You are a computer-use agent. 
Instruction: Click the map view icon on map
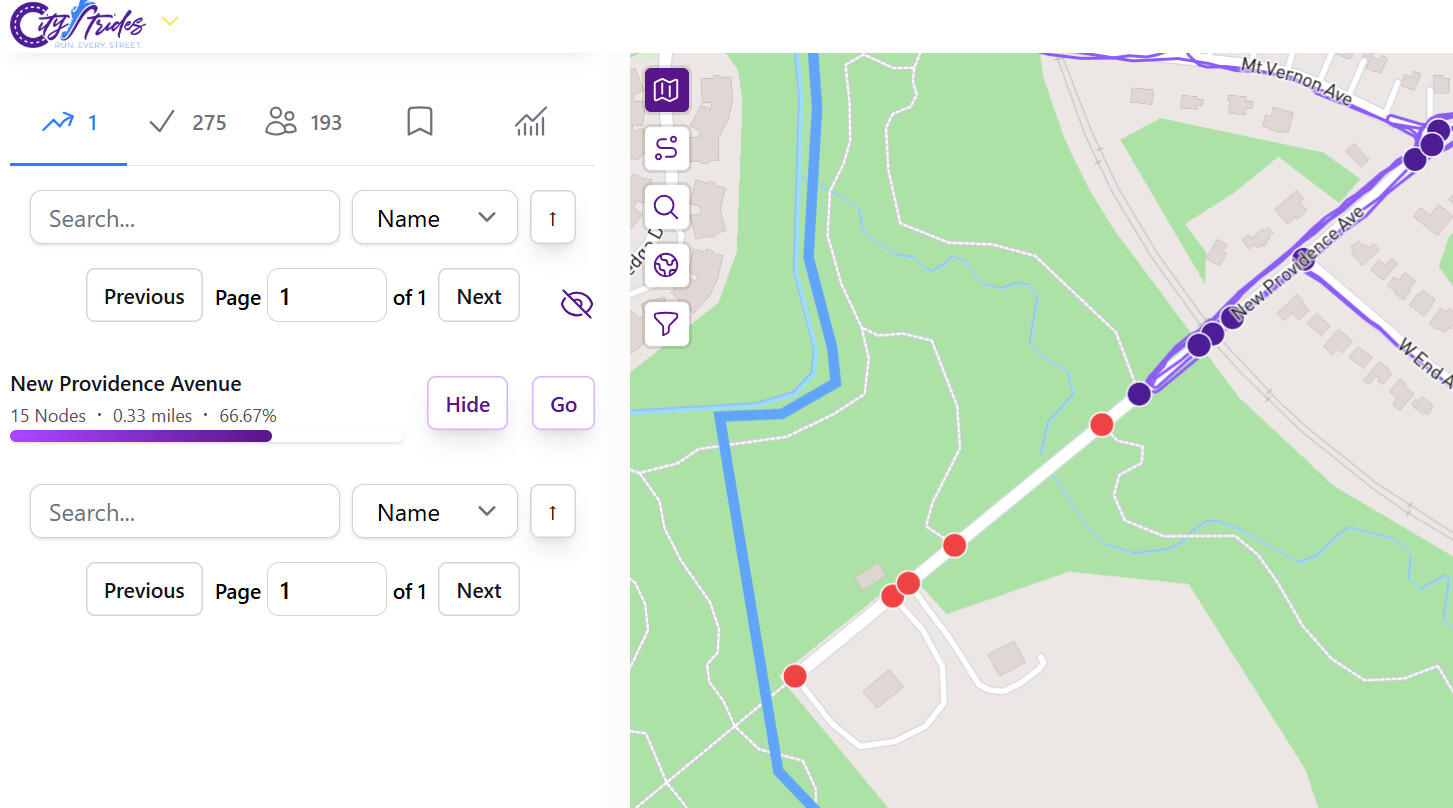(x=666, y=91)
